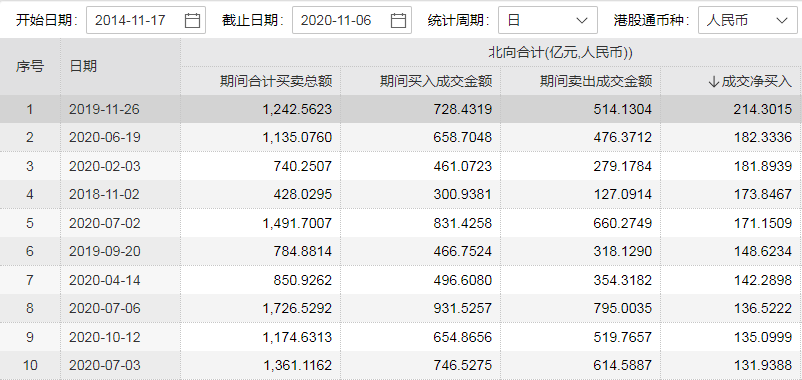This screenshot has width=802, height=380.
Task: Click the net buy value 131.9388
Action: [763, 365]
